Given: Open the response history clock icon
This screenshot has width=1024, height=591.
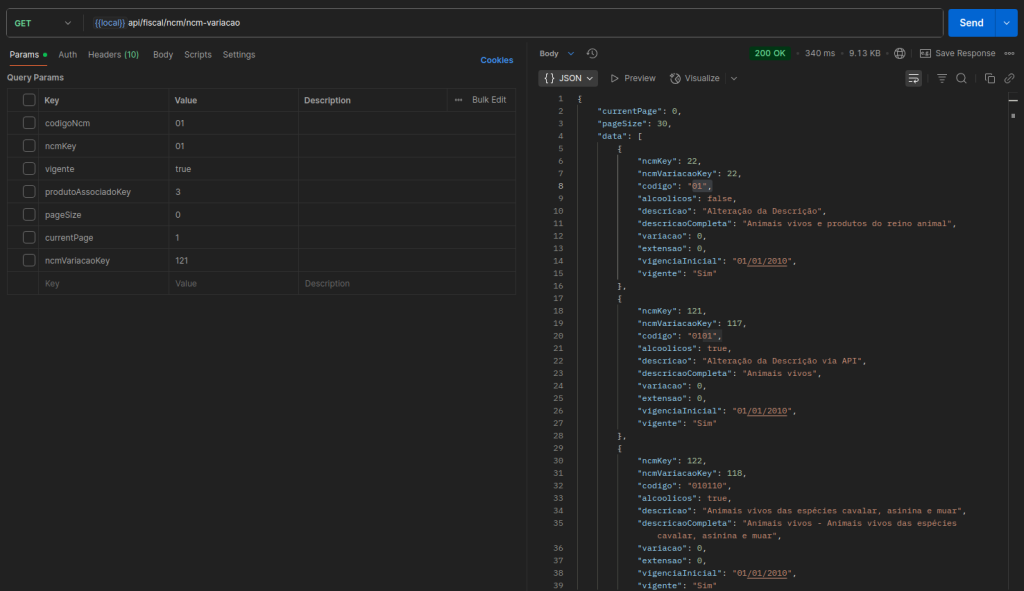Looking at the screenshot, I should click(592, 54).
